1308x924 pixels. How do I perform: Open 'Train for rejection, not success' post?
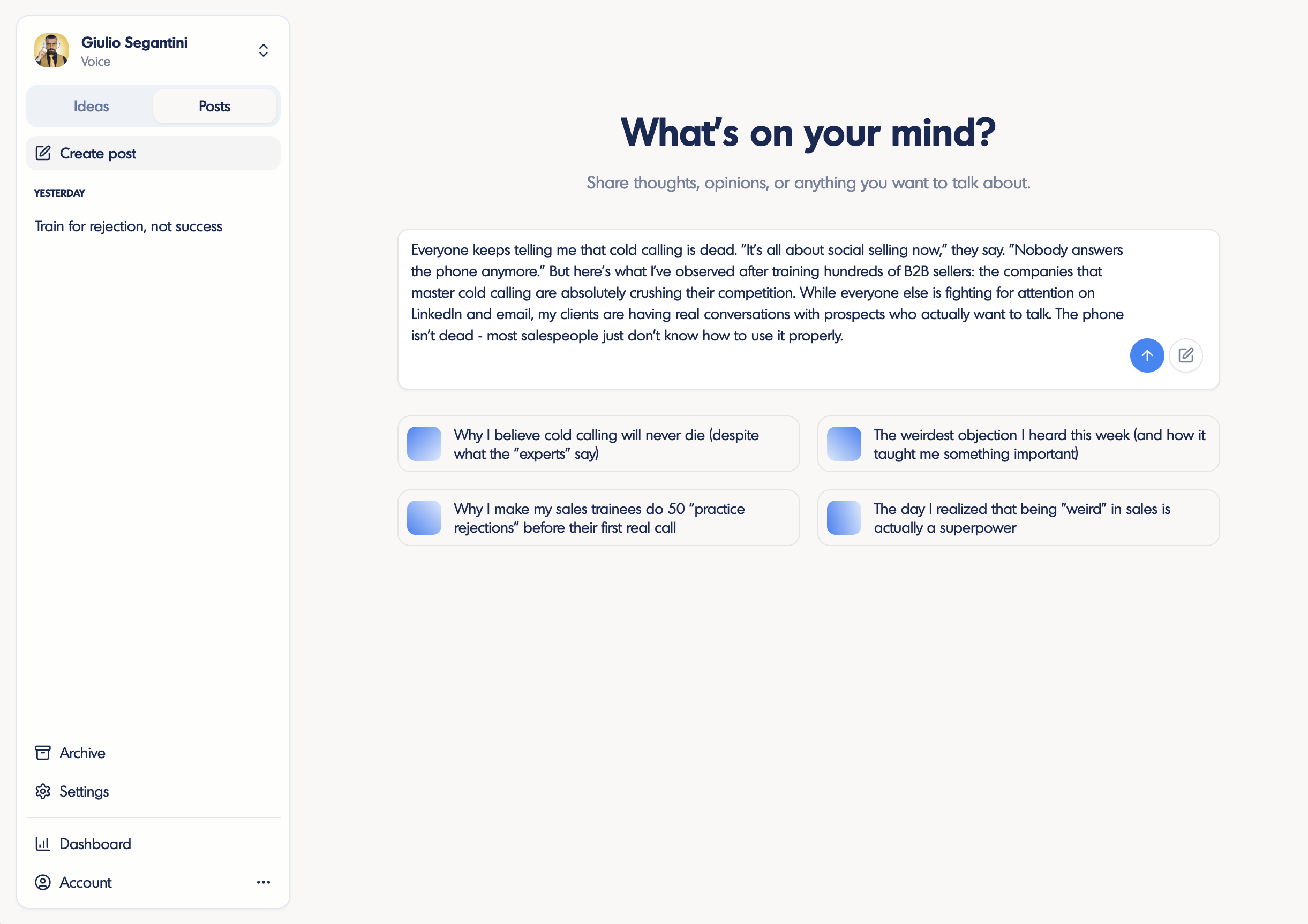coord(129,226)
